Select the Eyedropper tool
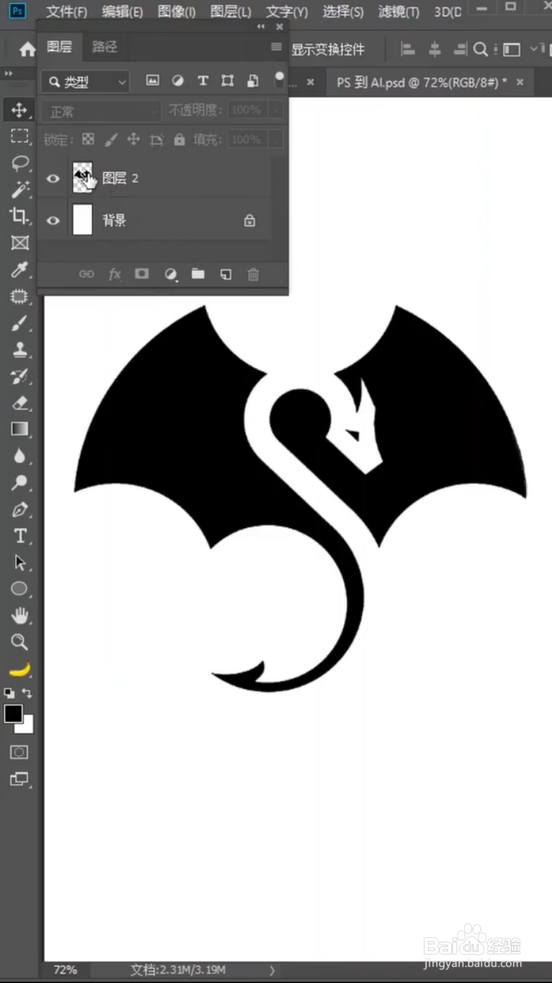Image resolution: width=552 pixels, height=983 pixels. (19, 270)
